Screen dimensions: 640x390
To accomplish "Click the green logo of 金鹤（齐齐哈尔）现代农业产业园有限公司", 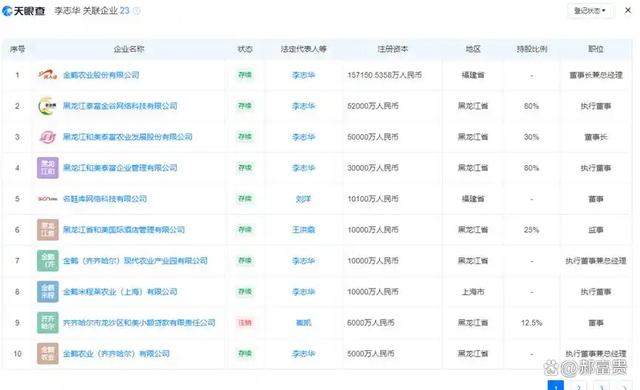I will 48,261.
